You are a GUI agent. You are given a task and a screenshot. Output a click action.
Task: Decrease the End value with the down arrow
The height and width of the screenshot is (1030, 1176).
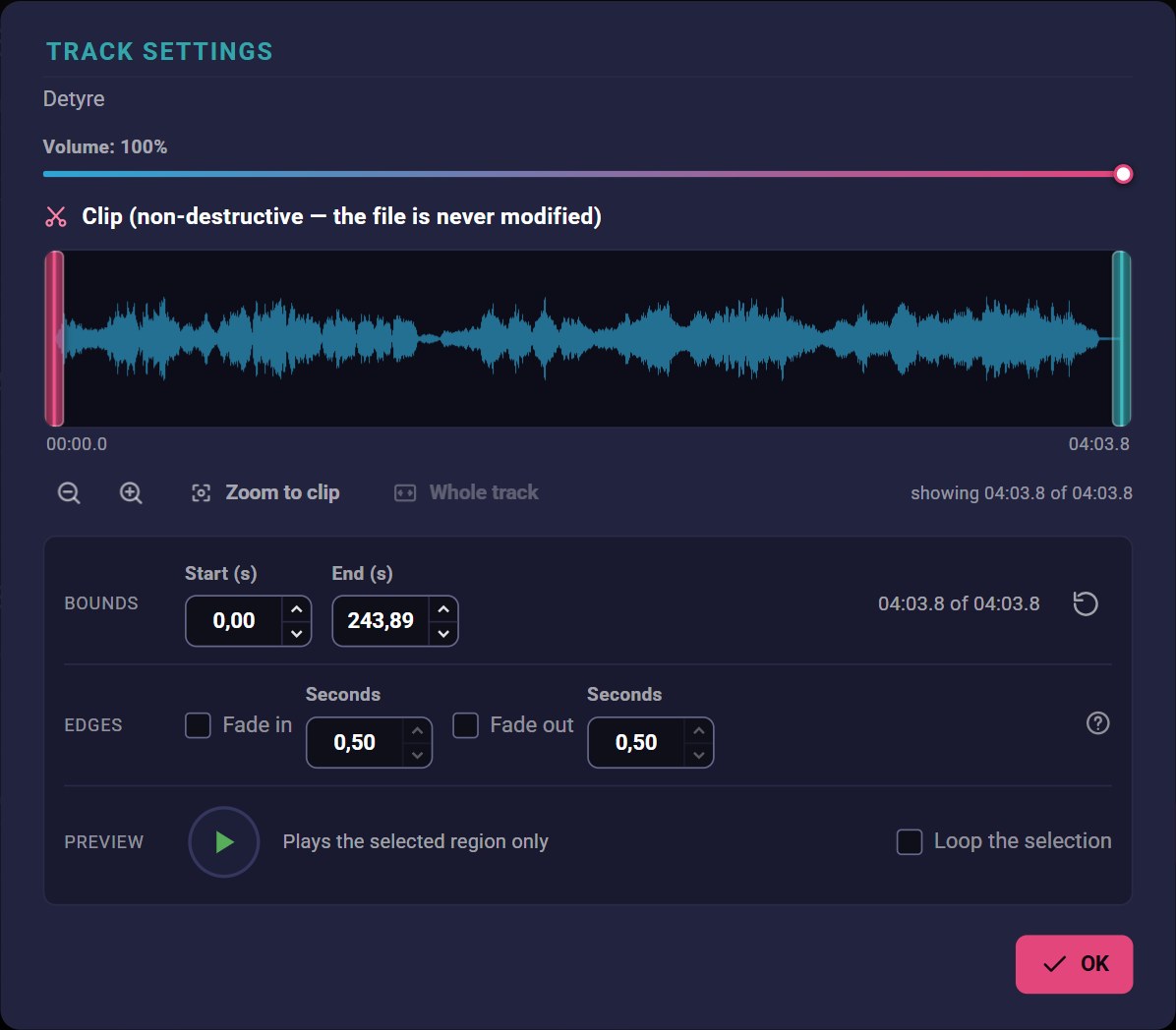pyautogui.click(x=443, y=634)
